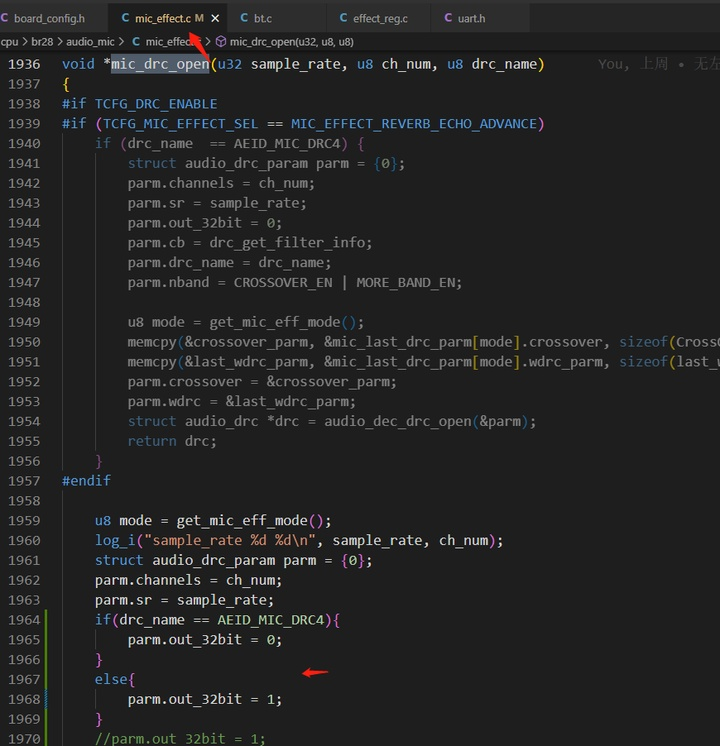The image size is (720, 746).
Task: Open the uart.h tab
Action: [471, 19]
